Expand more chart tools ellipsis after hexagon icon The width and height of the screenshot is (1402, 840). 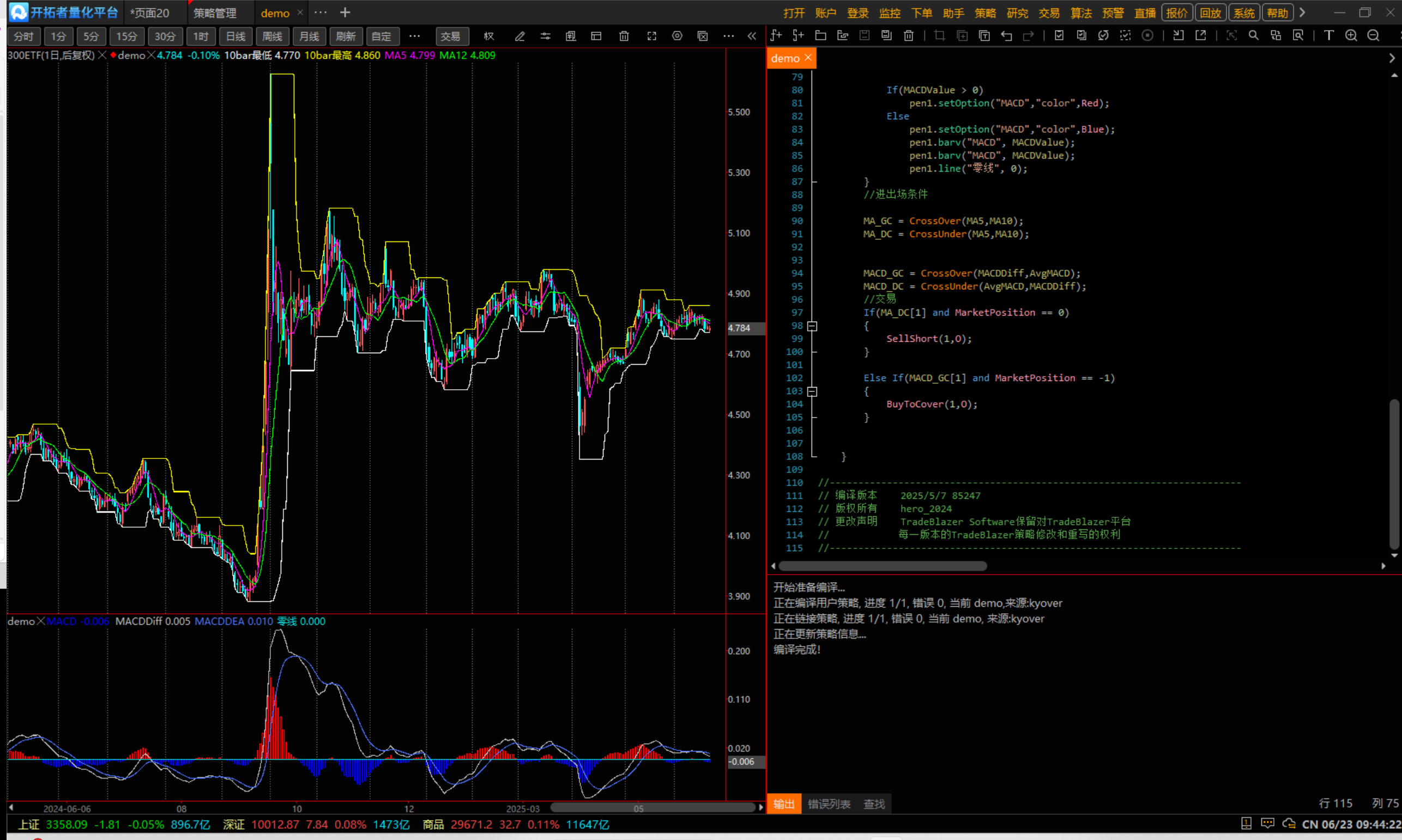[728, 36]
